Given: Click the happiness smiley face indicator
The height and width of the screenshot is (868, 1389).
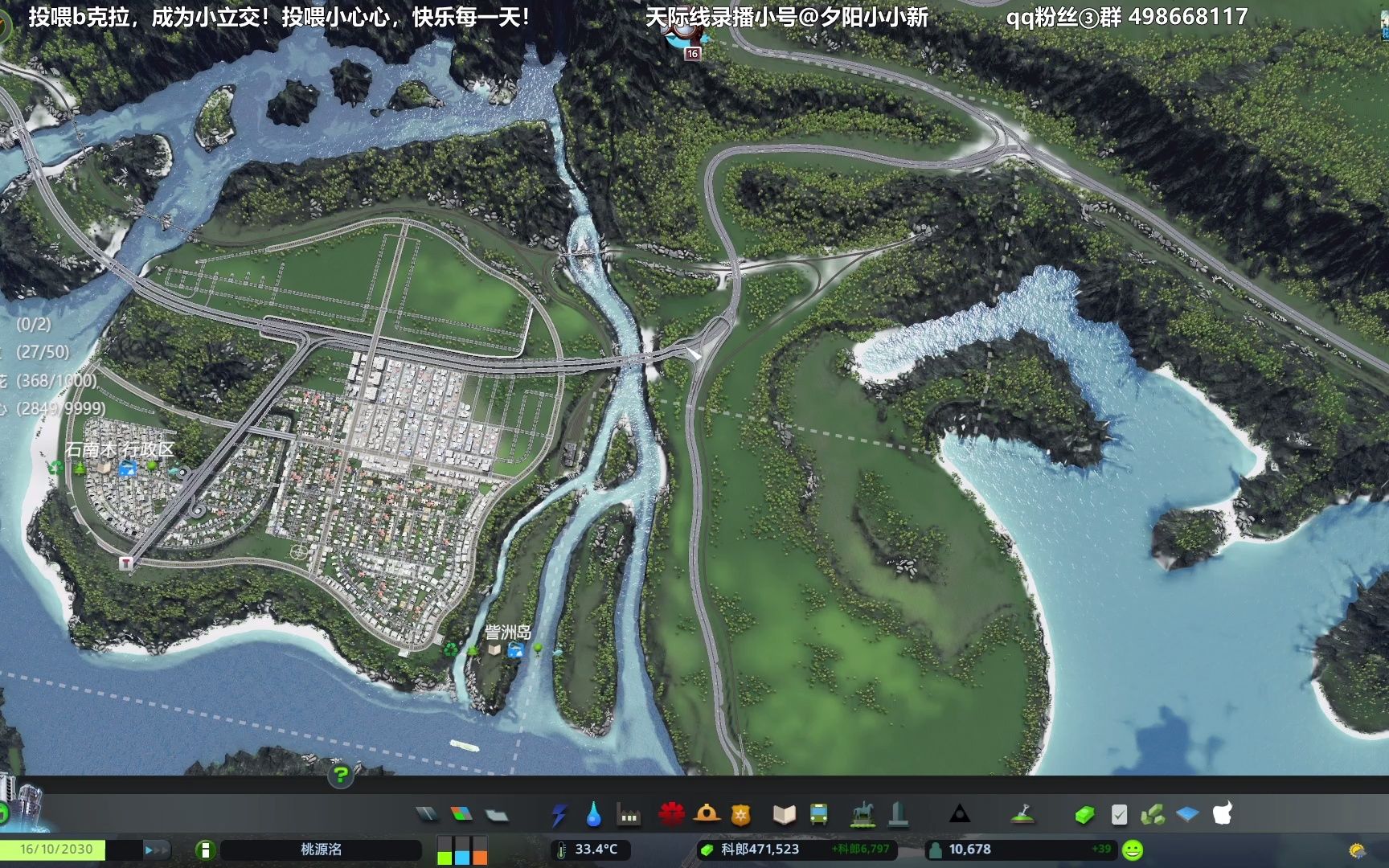Looking at the screenshot, I should (x=1133, y=850).
